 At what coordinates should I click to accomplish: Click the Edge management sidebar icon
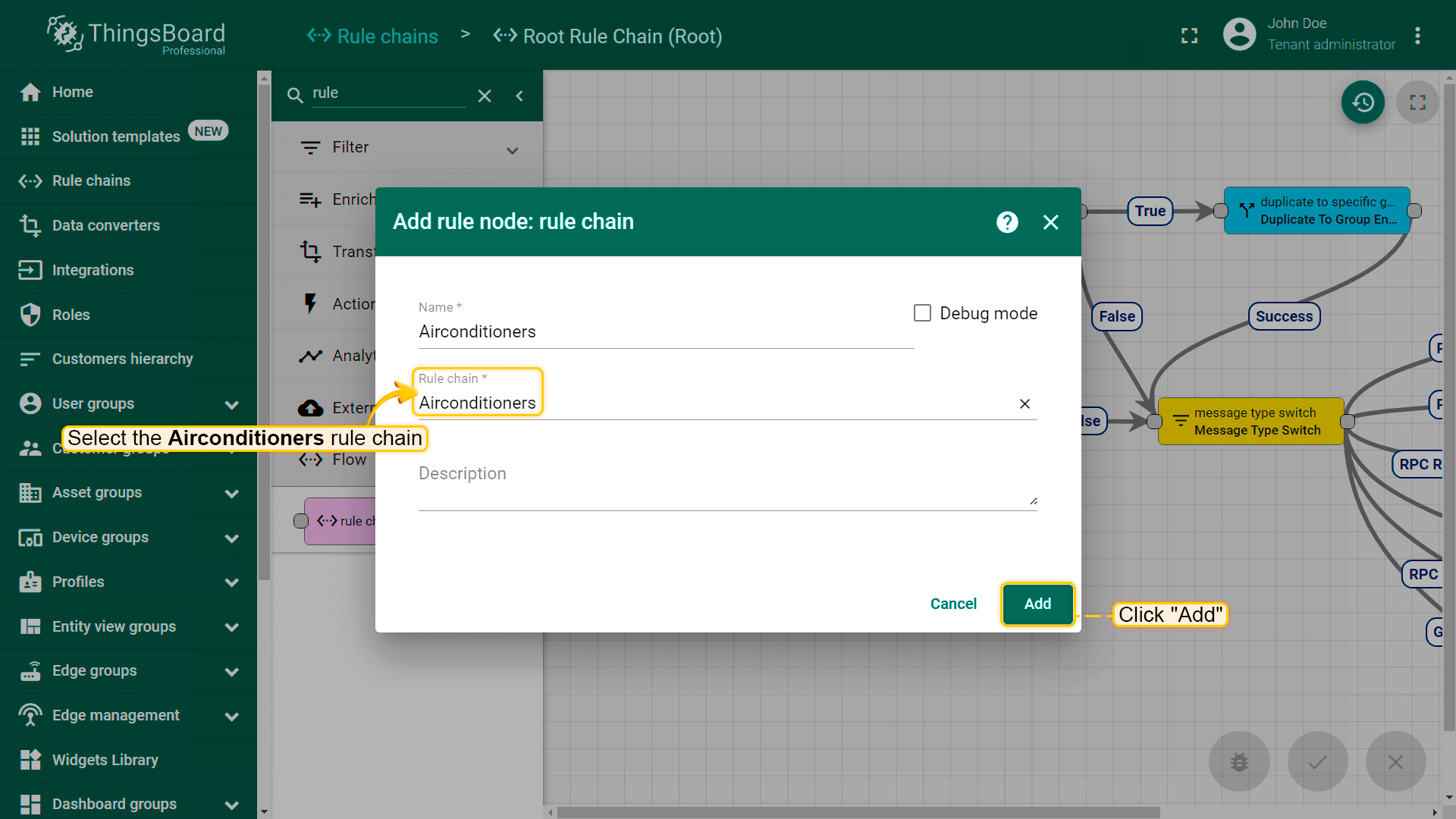30,715
